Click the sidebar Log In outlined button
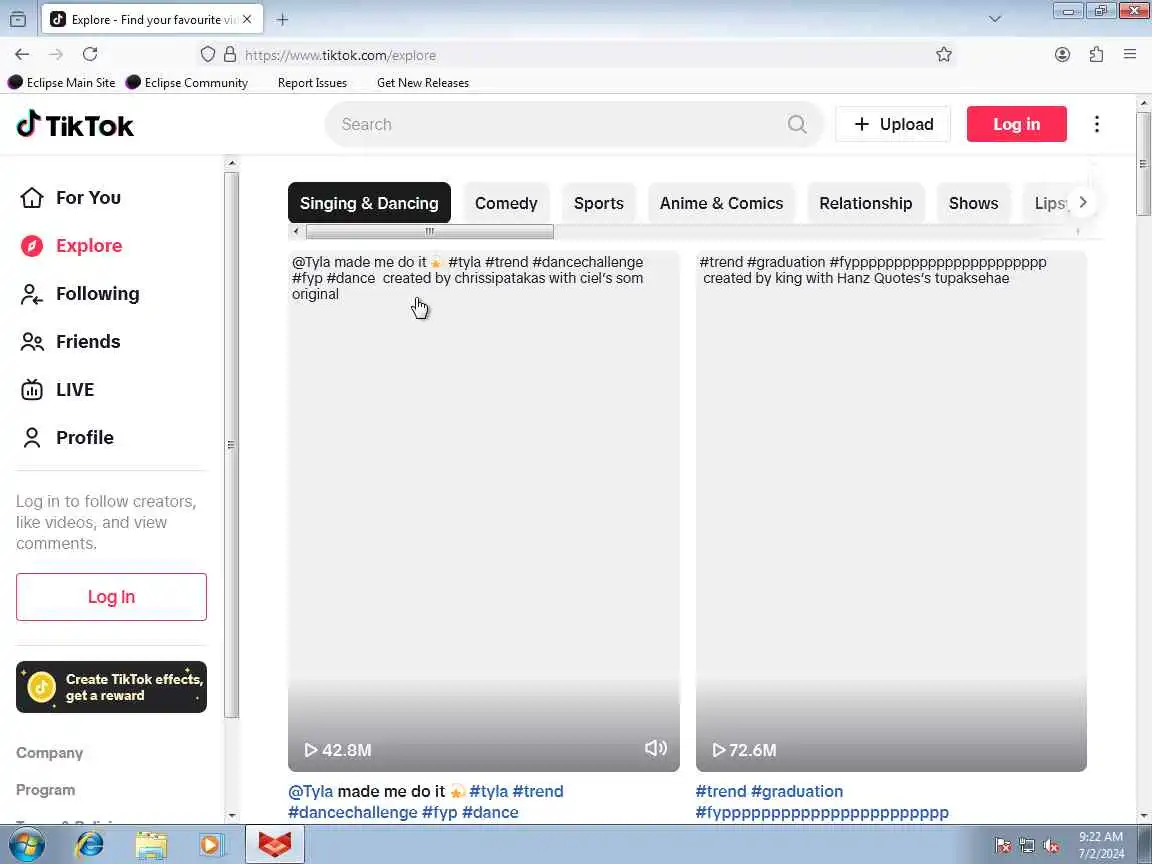The image size is (1152, 864). click(x=112, y=597)
